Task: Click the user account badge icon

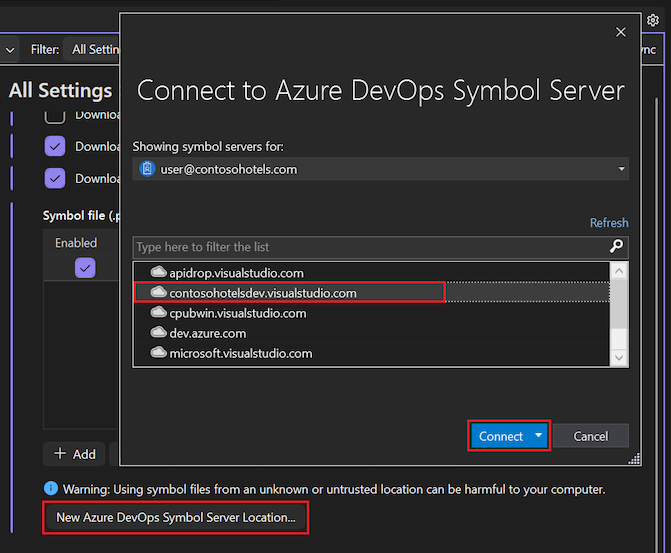Action: (x=147, y=169)
